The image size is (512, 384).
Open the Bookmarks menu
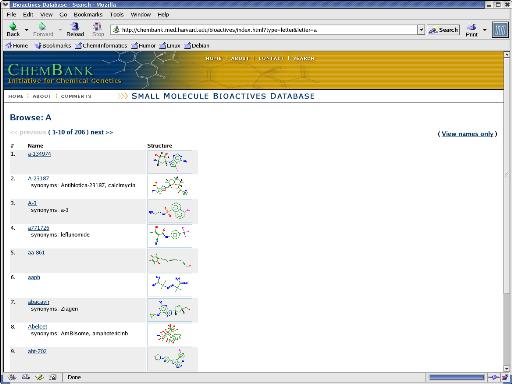[x=88, y=14]
